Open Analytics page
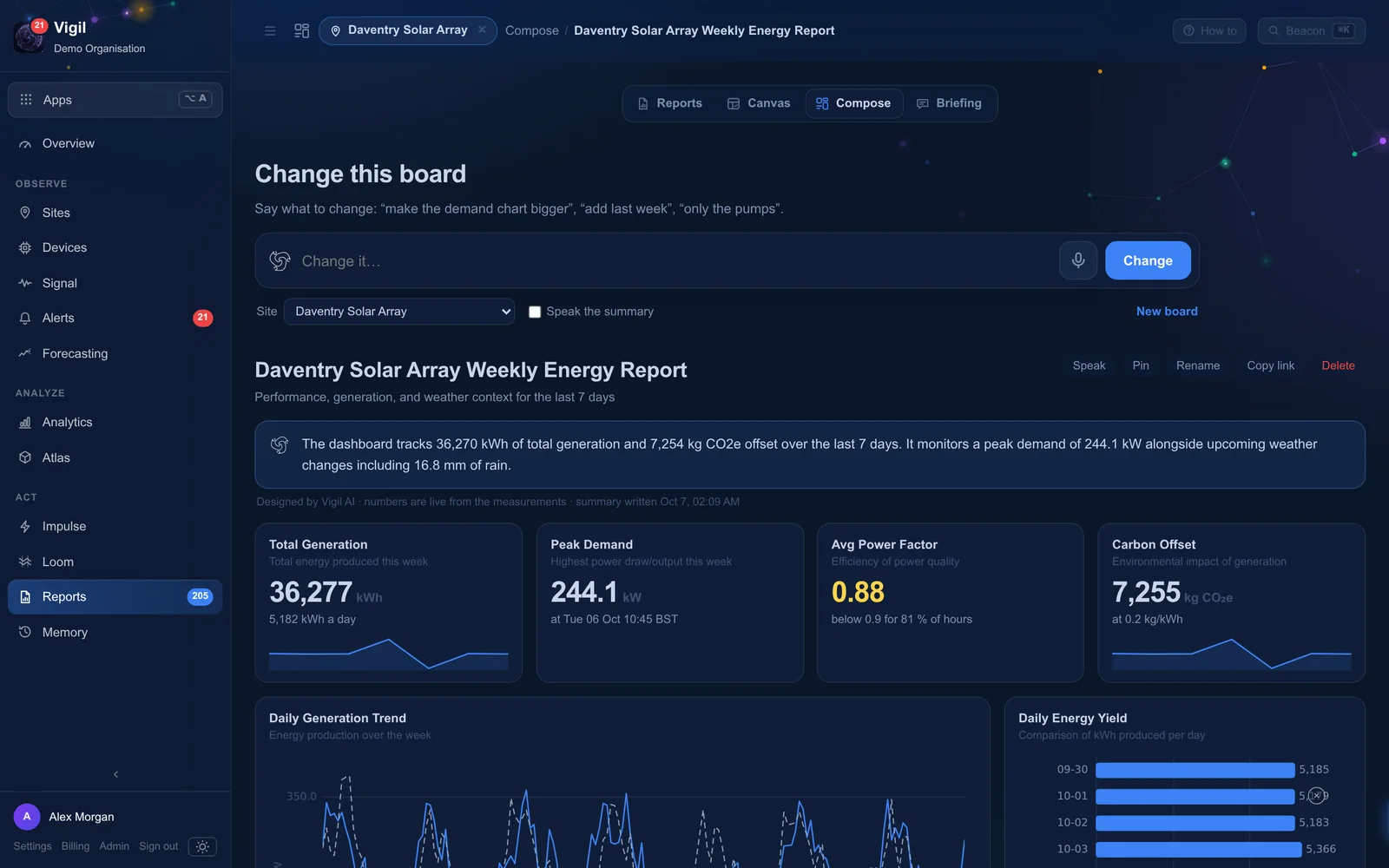This screenshot has width=1389, height=868. [115, 422]
